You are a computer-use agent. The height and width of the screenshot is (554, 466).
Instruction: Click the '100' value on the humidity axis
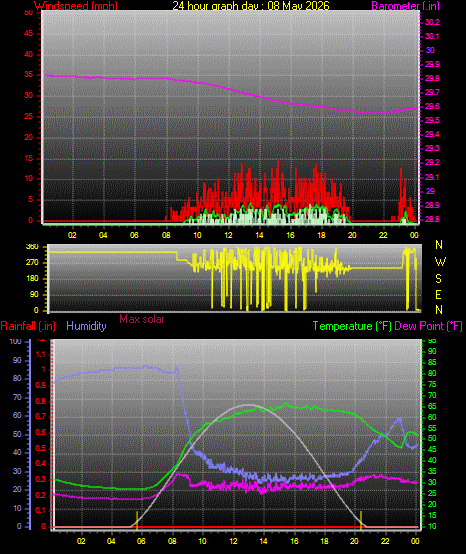point(16,341)
